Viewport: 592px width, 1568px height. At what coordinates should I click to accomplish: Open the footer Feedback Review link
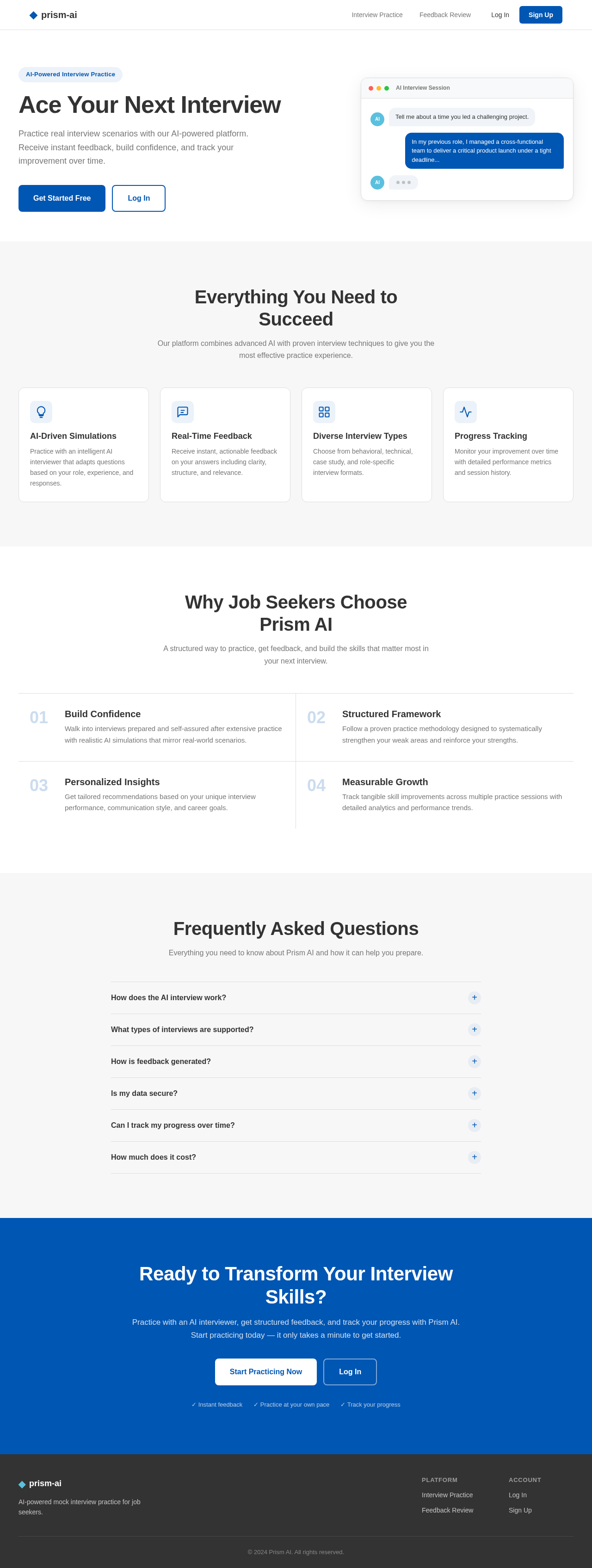click(448, 1510)
